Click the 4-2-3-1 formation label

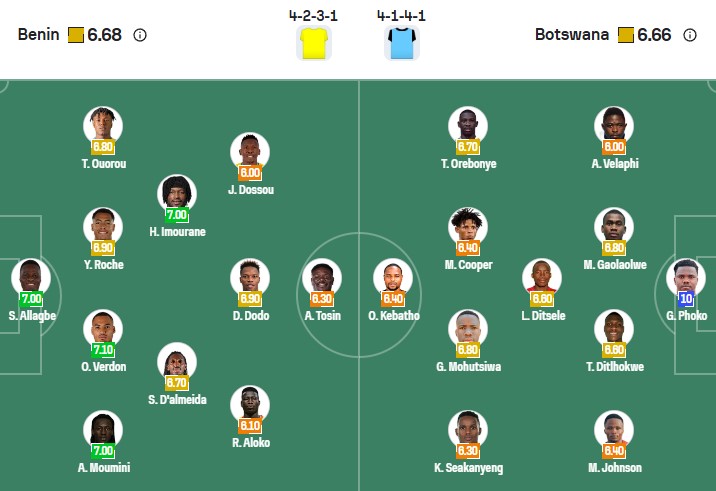click(313, 16)
